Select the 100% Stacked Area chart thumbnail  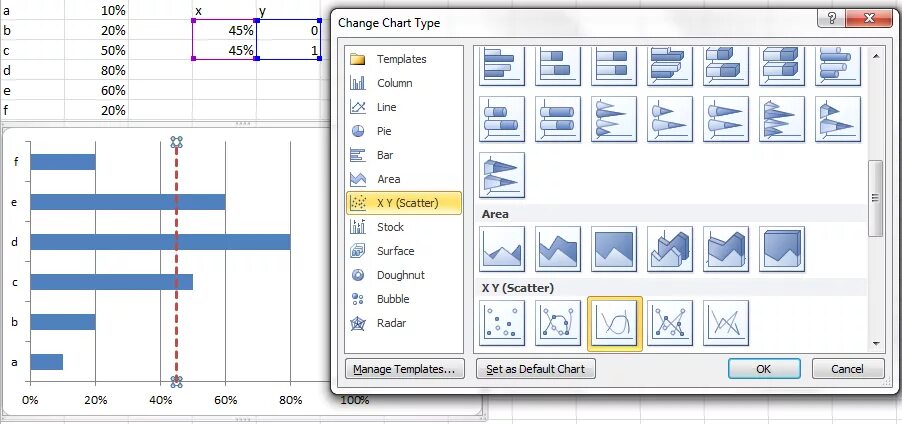[616, 248]
